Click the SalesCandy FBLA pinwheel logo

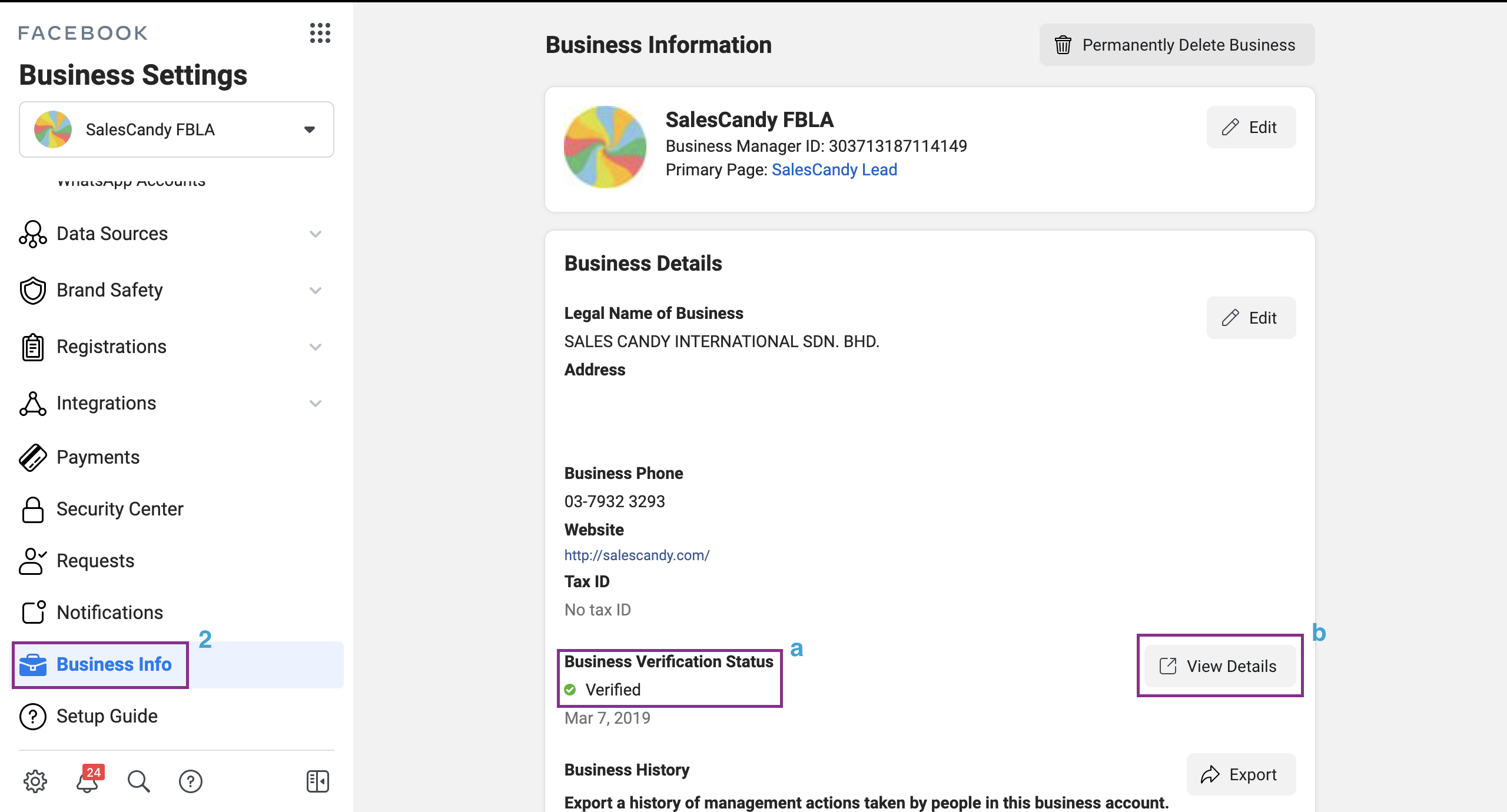pyautogui.click(x=605, y=147)
